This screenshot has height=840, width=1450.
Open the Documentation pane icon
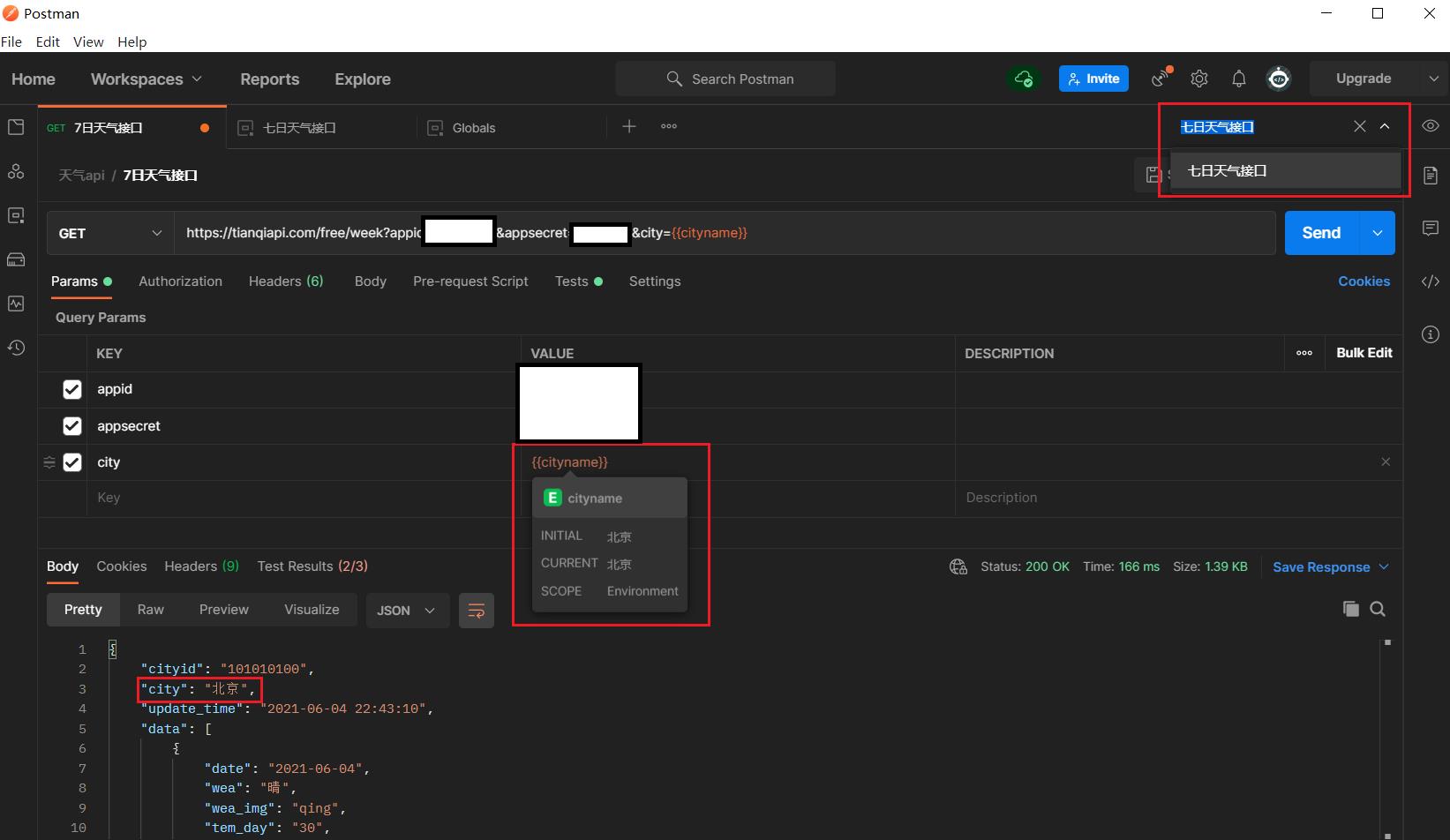point(1431,175)
